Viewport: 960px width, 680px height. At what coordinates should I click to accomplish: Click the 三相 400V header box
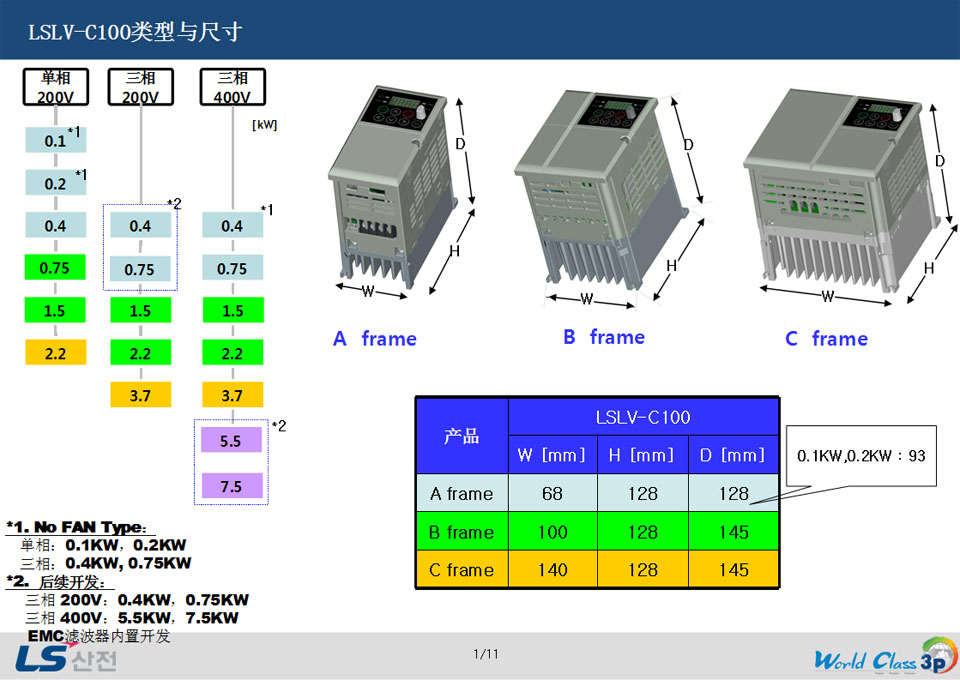[232, 87]
